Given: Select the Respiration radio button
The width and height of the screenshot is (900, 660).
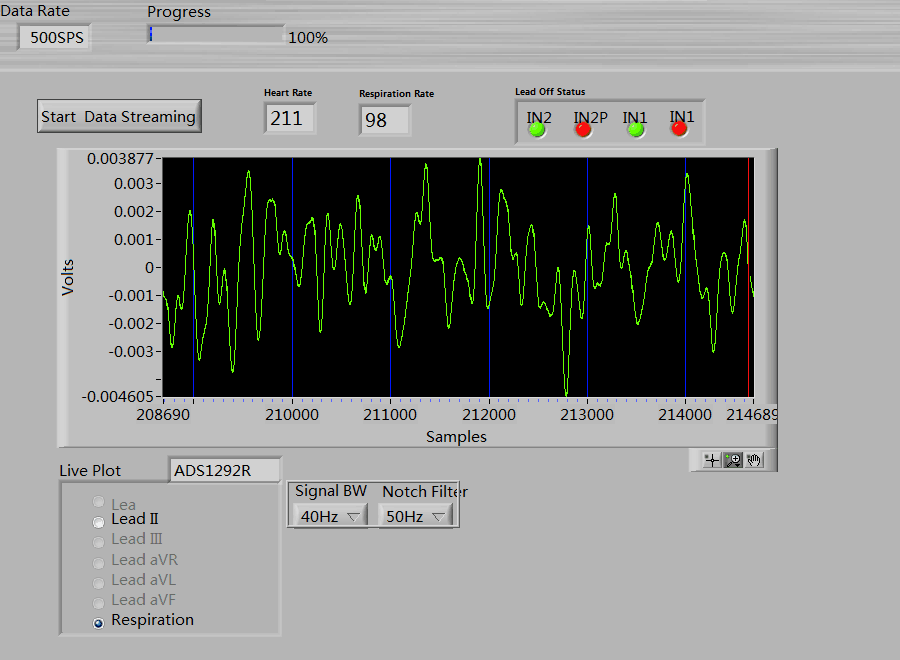Looking at the screenshot, I should pyautogui.click(x=99, y=623).
